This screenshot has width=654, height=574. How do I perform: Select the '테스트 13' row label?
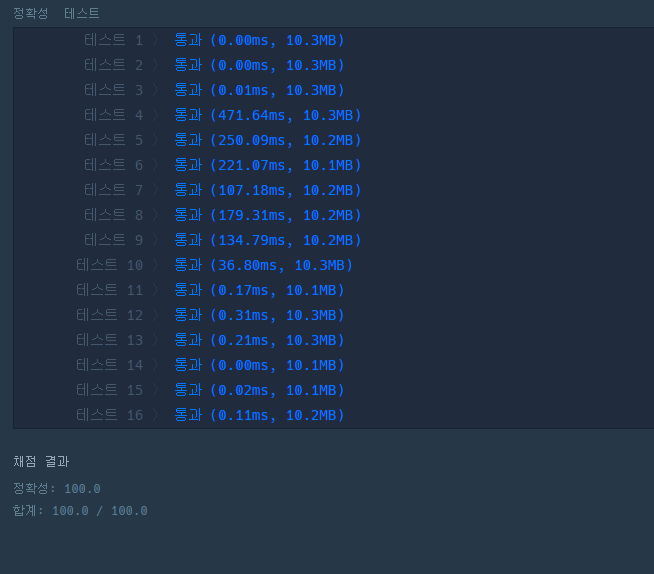(109, 340)
